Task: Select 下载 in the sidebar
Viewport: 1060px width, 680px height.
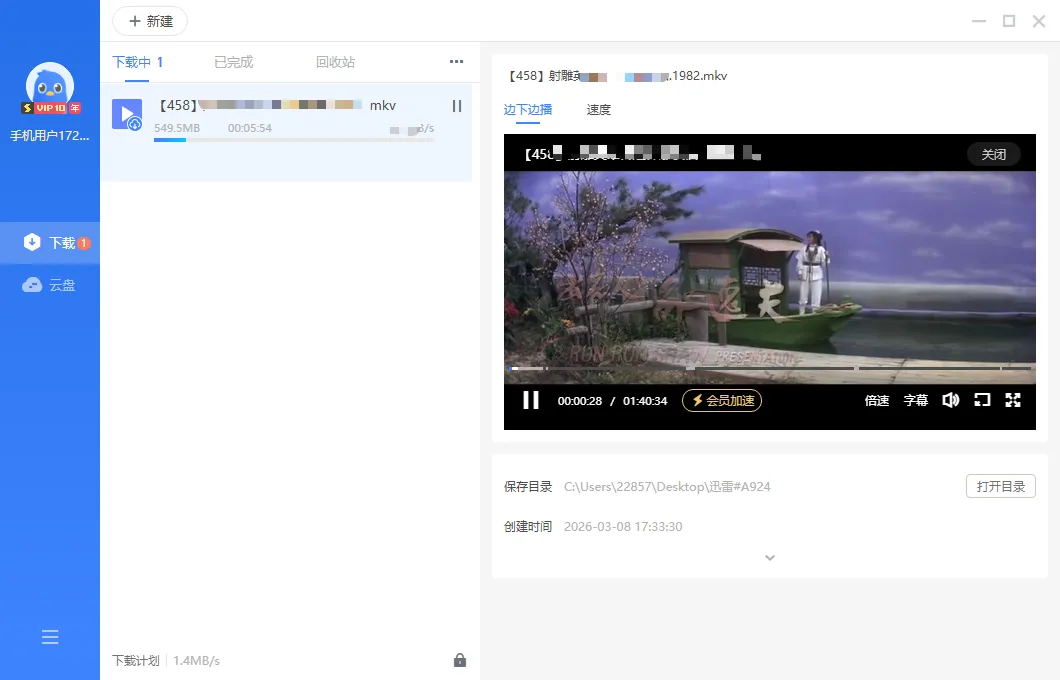Action: [x=50, y=243]
